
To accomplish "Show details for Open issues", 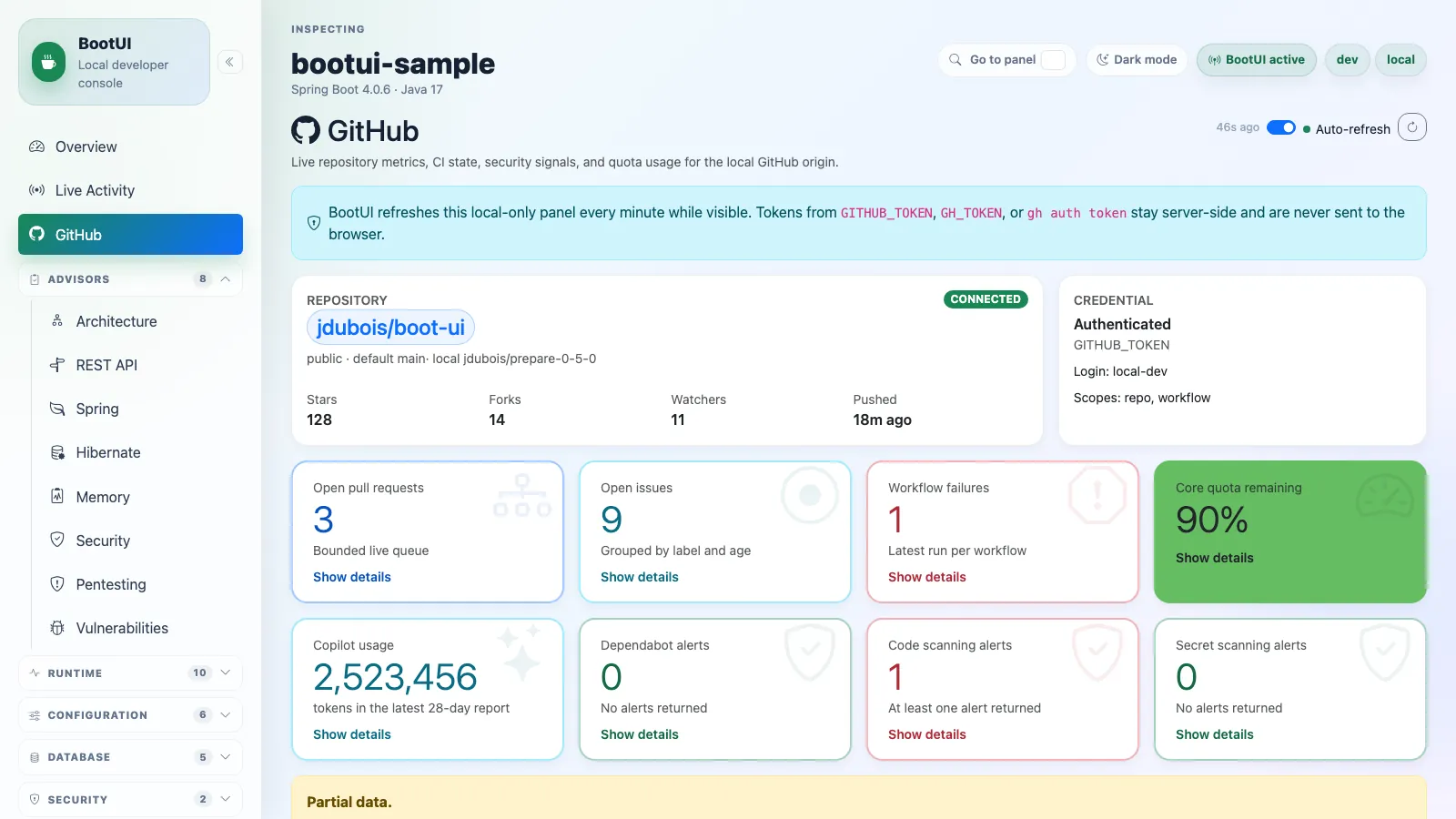I will click(x=640, y=577).
